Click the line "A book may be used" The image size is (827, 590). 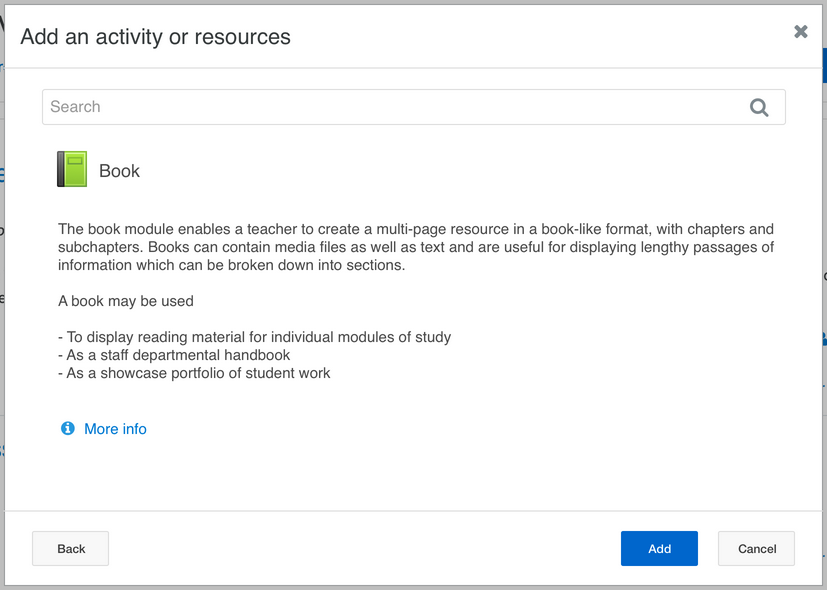tap(126, 301)
